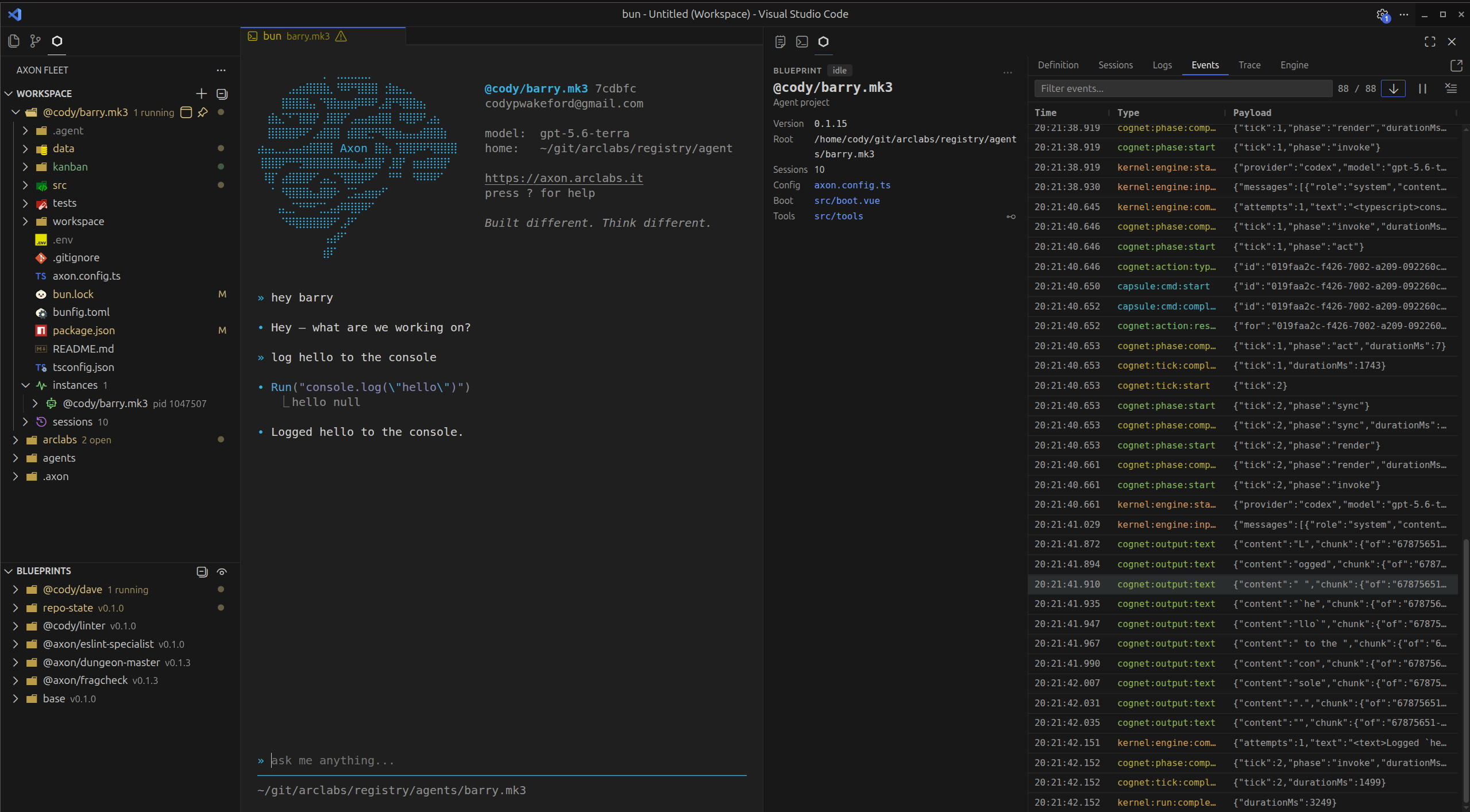Switch to the Definition tab
The width and height of the screenshot is (1470, 812).
point(1058,65)
